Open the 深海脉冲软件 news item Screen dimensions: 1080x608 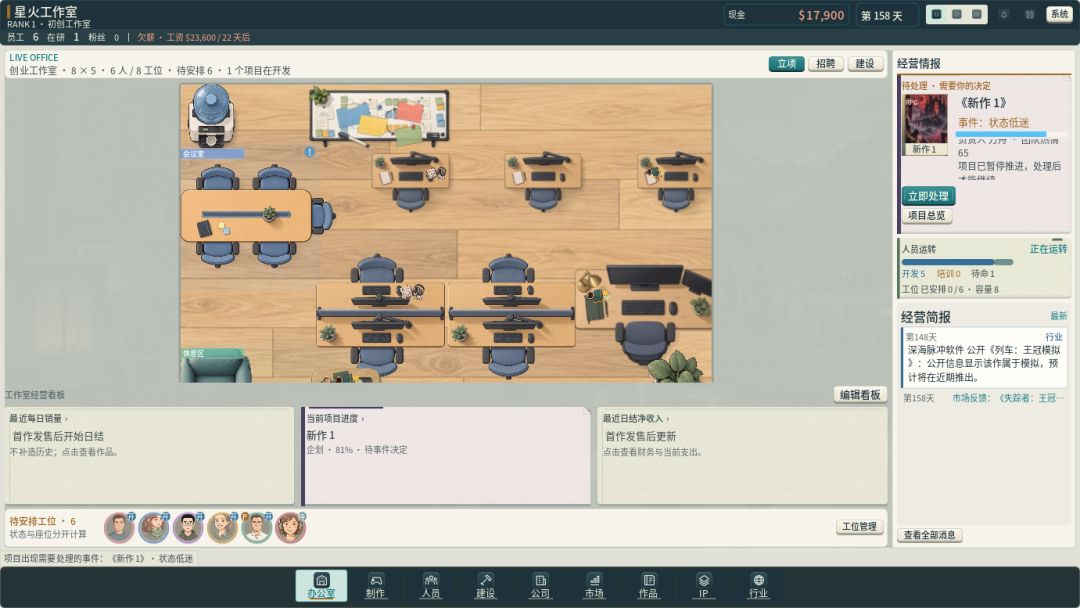[x=984, y=357]
